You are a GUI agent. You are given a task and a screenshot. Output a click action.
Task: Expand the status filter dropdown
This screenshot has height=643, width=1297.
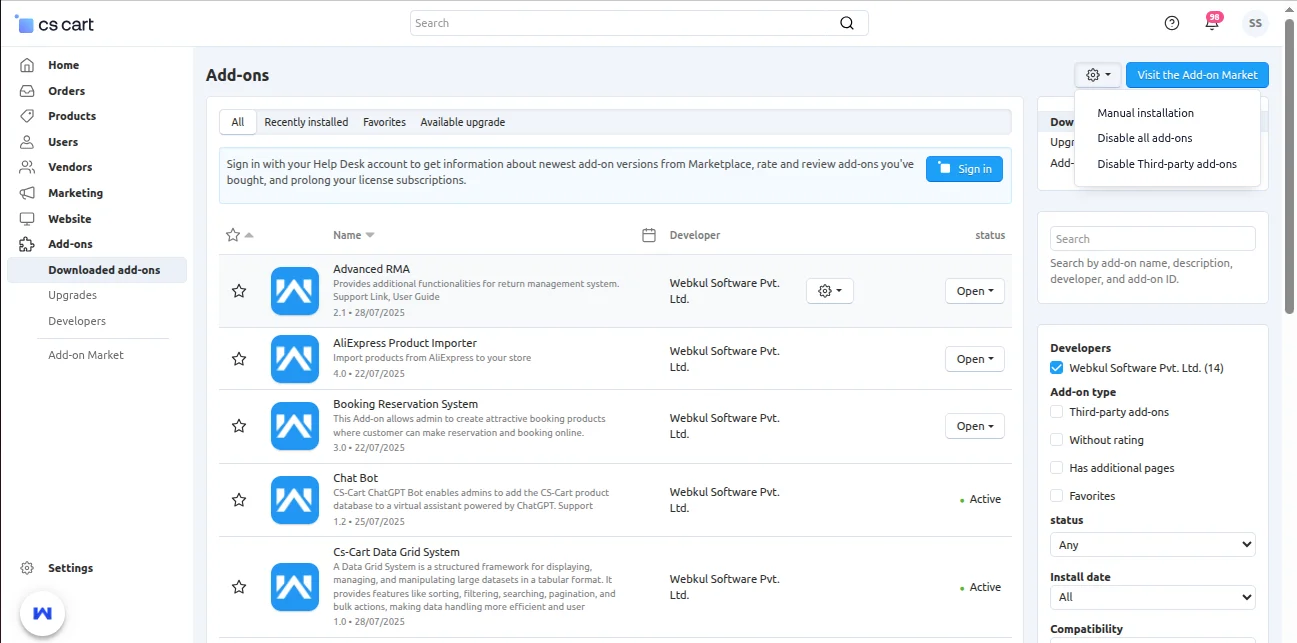click(x=1152, y=545)
